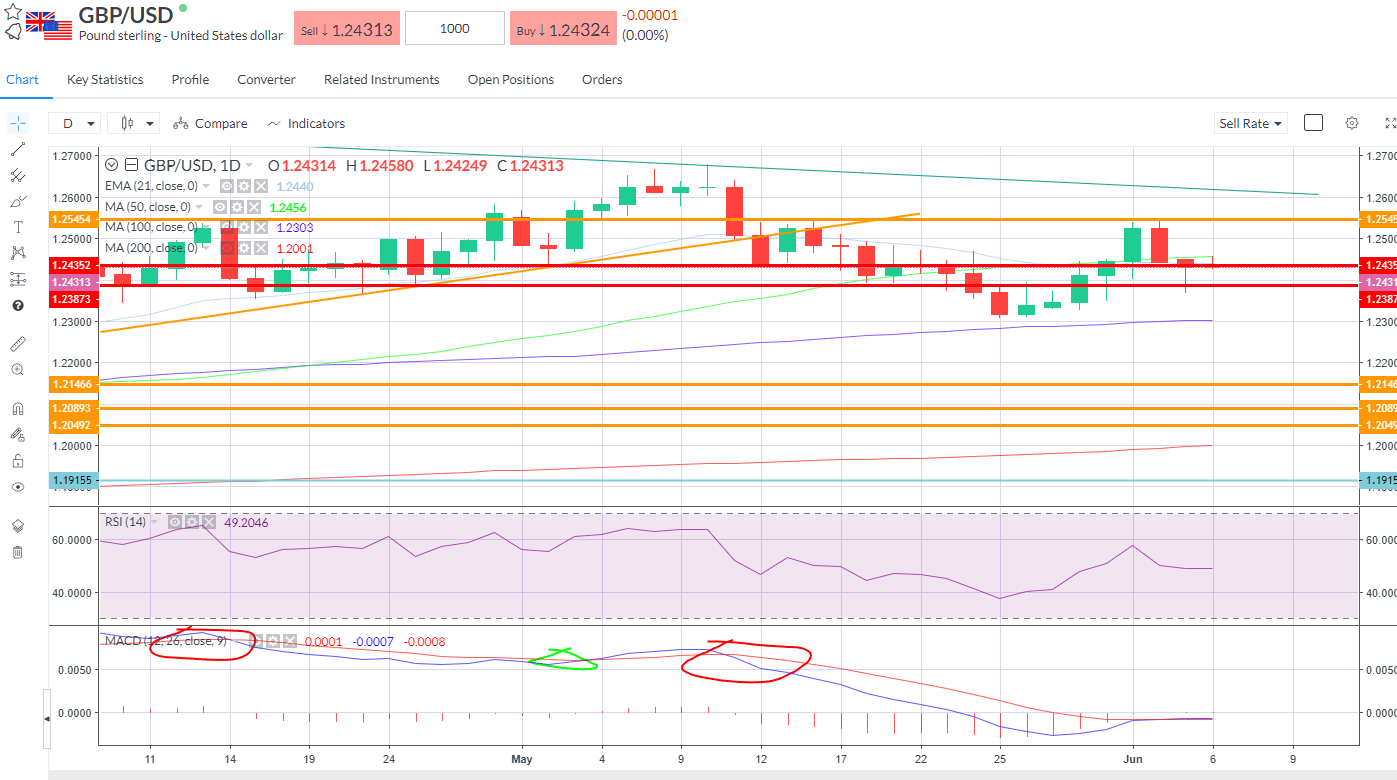Edit the 1000 quantity input field
The width and height of the screenshot is (1397, 780).
click(454, 27)
